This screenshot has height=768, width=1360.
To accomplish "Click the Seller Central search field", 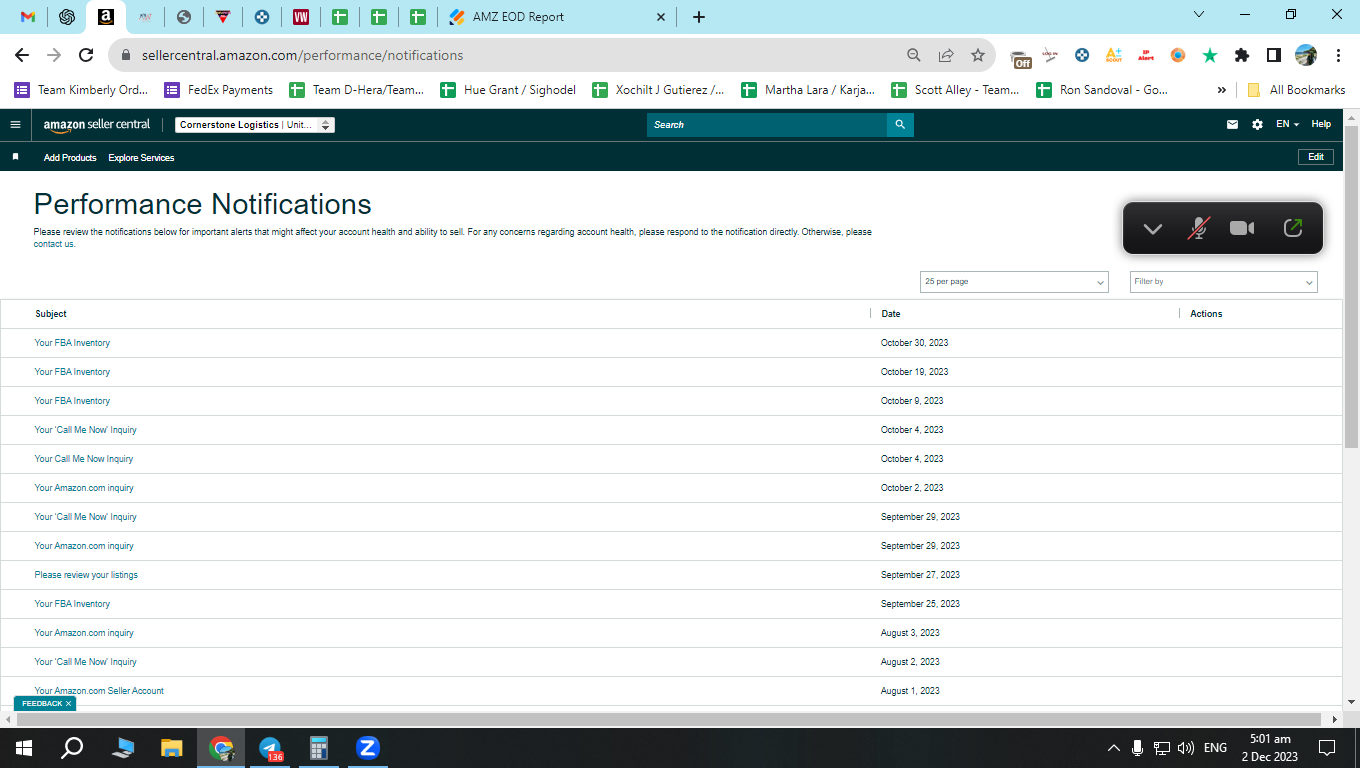I will (x=767, y=125).
